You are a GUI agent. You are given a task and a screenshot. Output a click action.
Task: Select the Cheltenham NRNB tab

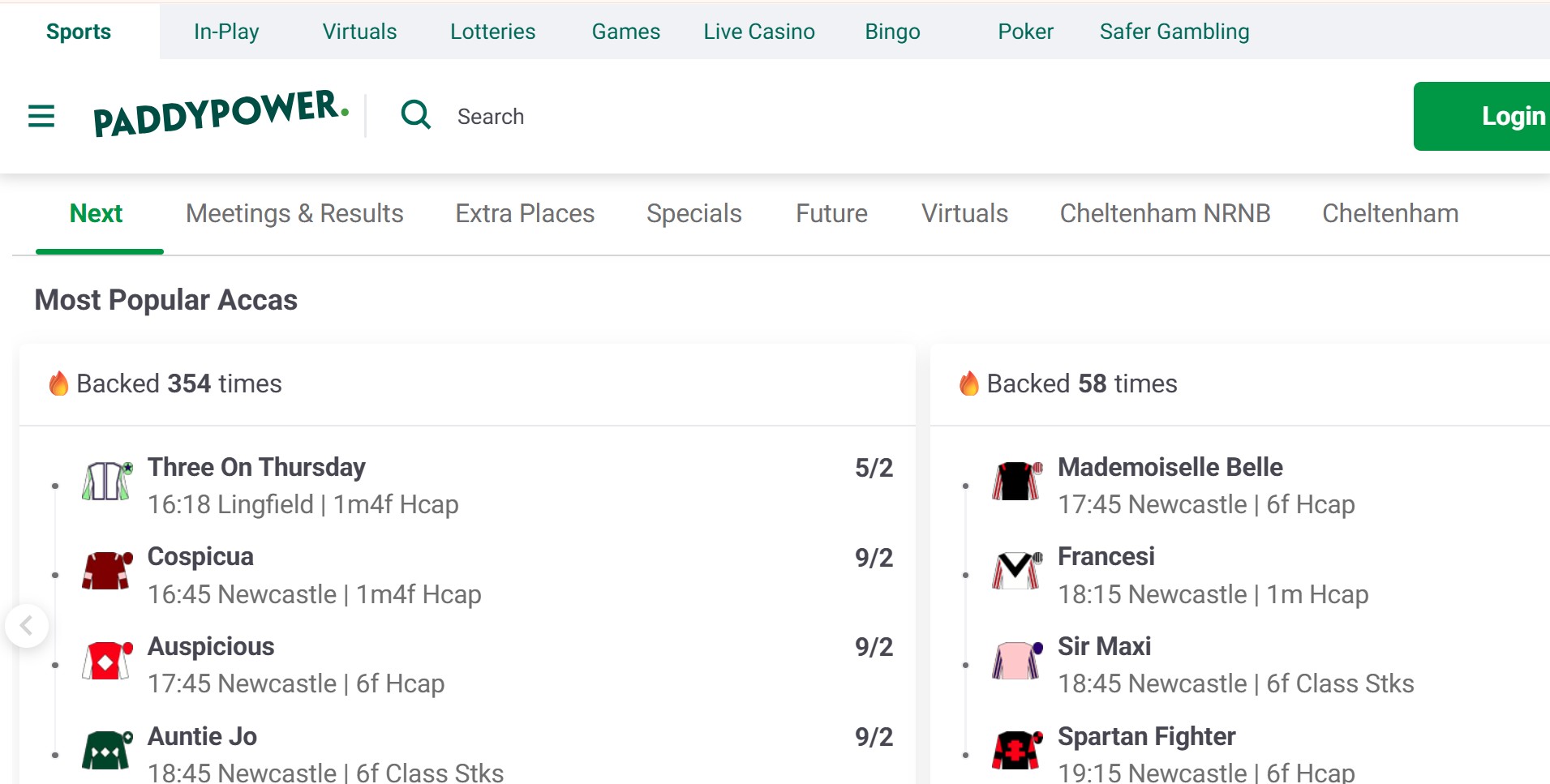(1165, 213)
